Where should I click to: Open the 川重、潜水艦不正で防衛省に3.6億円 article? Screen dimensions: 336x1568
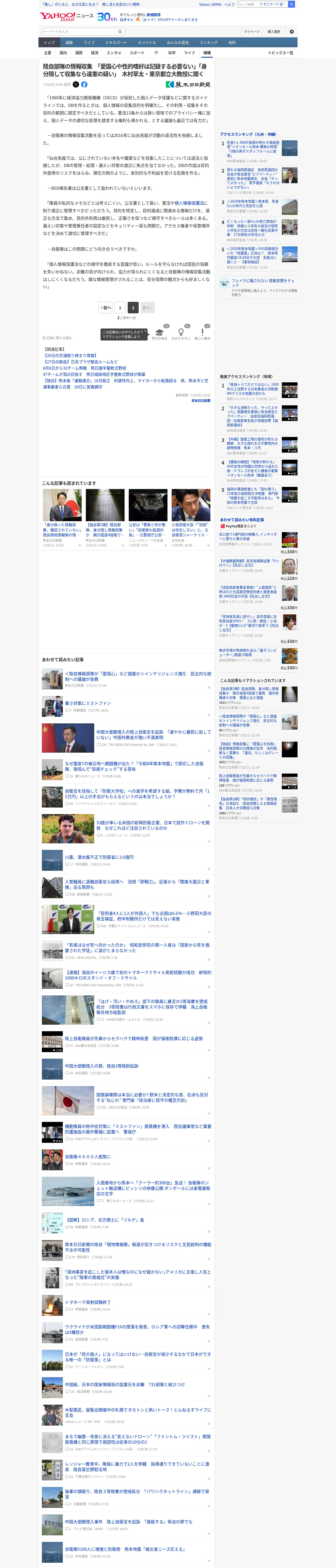pyautogui.click(x=99, y=857)
